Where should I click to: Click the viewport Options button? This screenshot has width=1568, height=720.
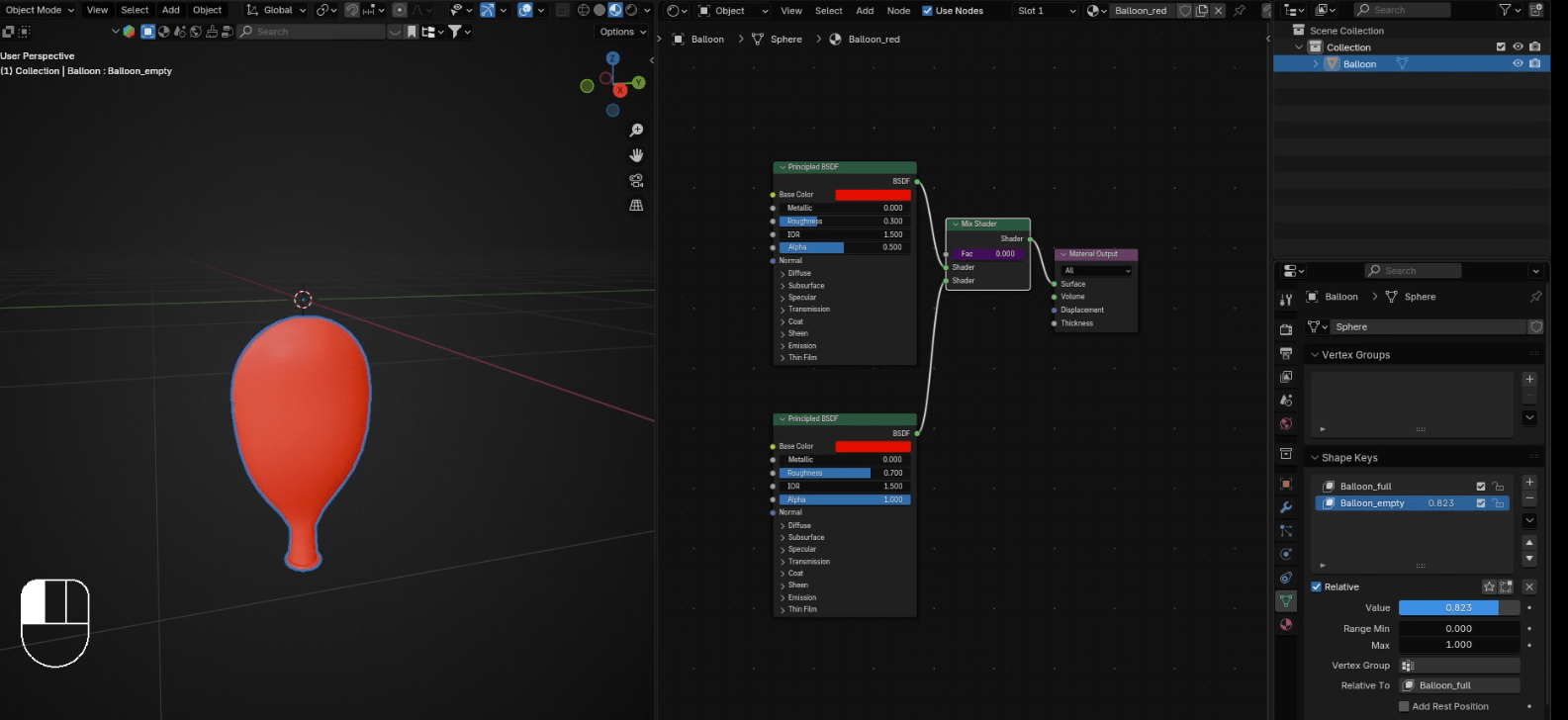pyautogui.click(x=622, y=32)
